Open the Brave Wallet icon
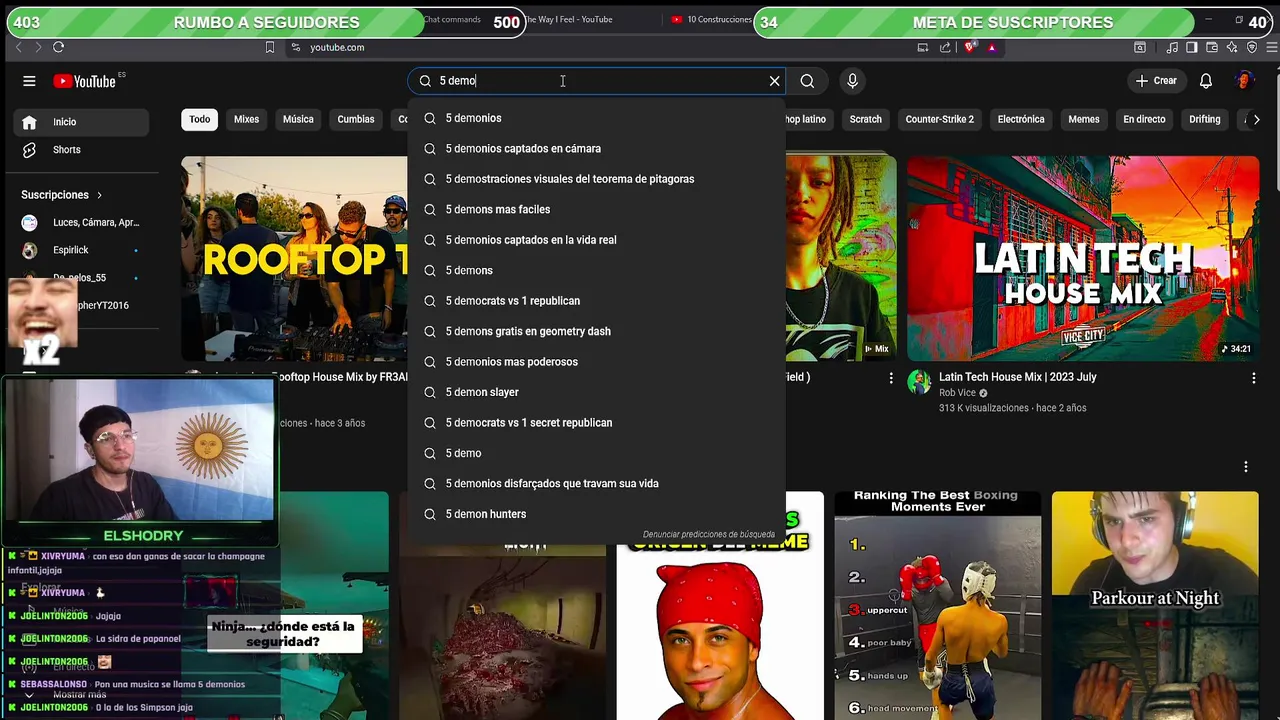The height and width of the screenshot is (720, 1280). (1211, 47)
